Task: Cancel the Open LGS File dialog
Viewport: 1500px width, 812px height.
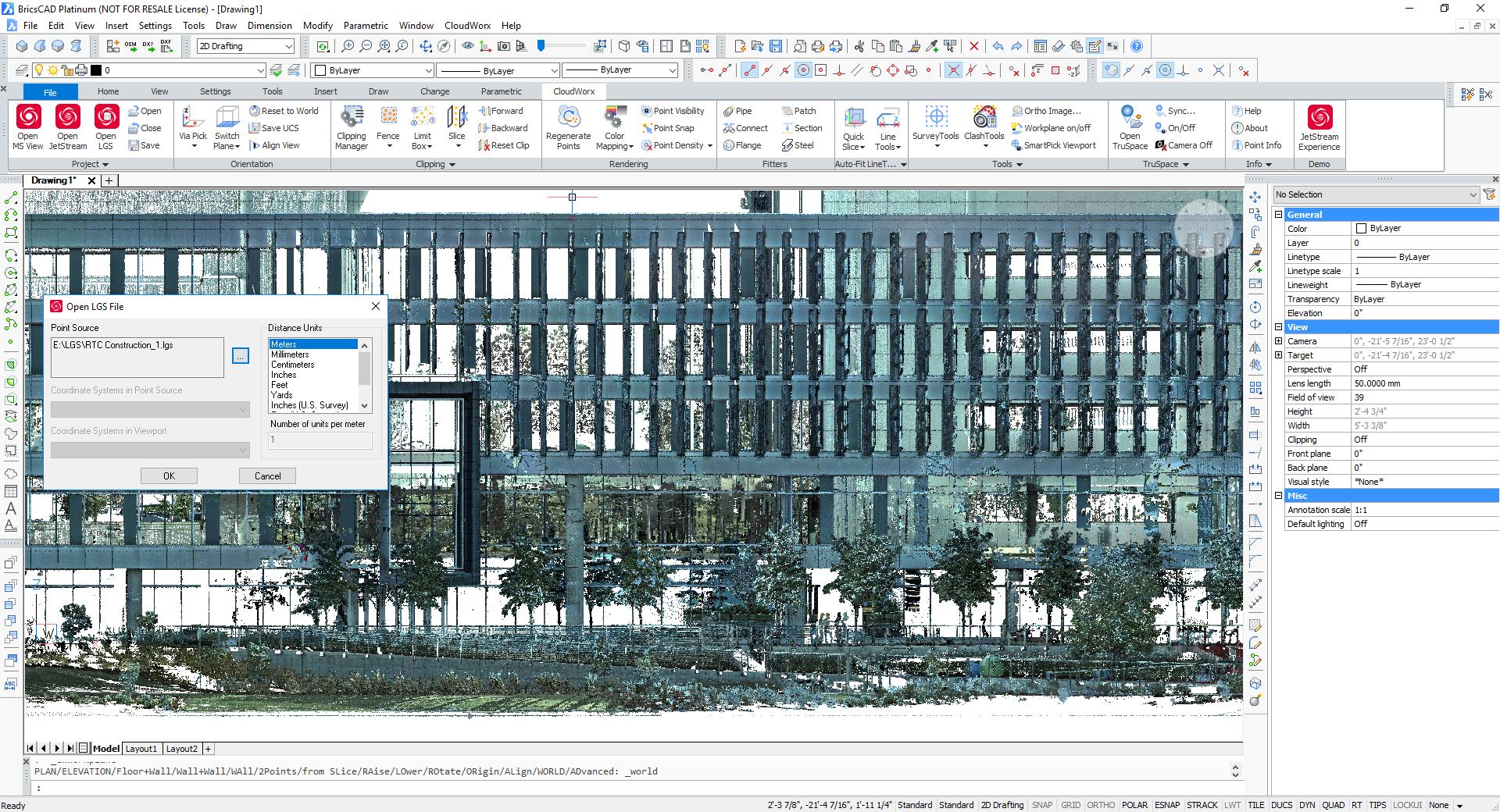Action: click(x=267, y=476)
